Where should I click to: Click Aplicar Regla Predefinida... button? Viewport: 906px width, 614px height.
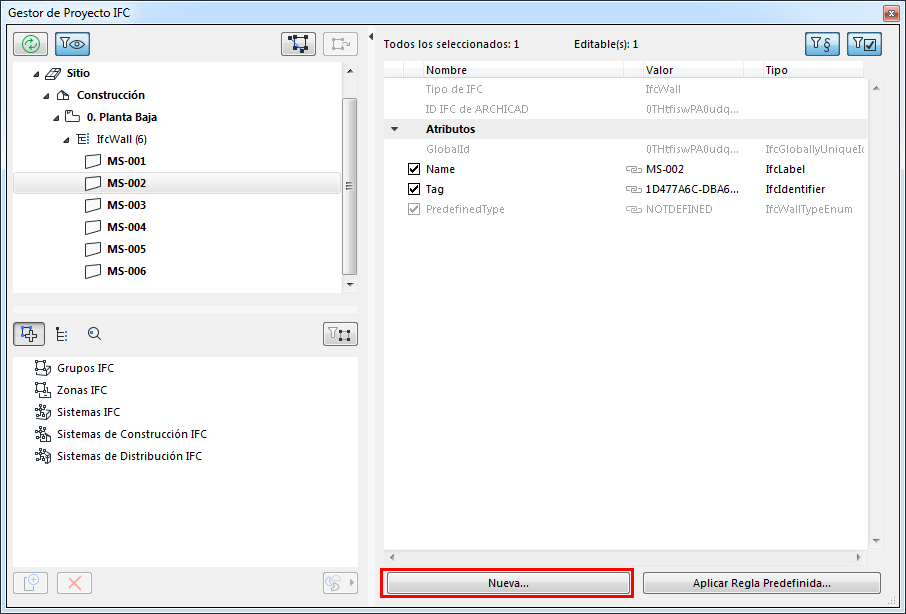[762, 583]
